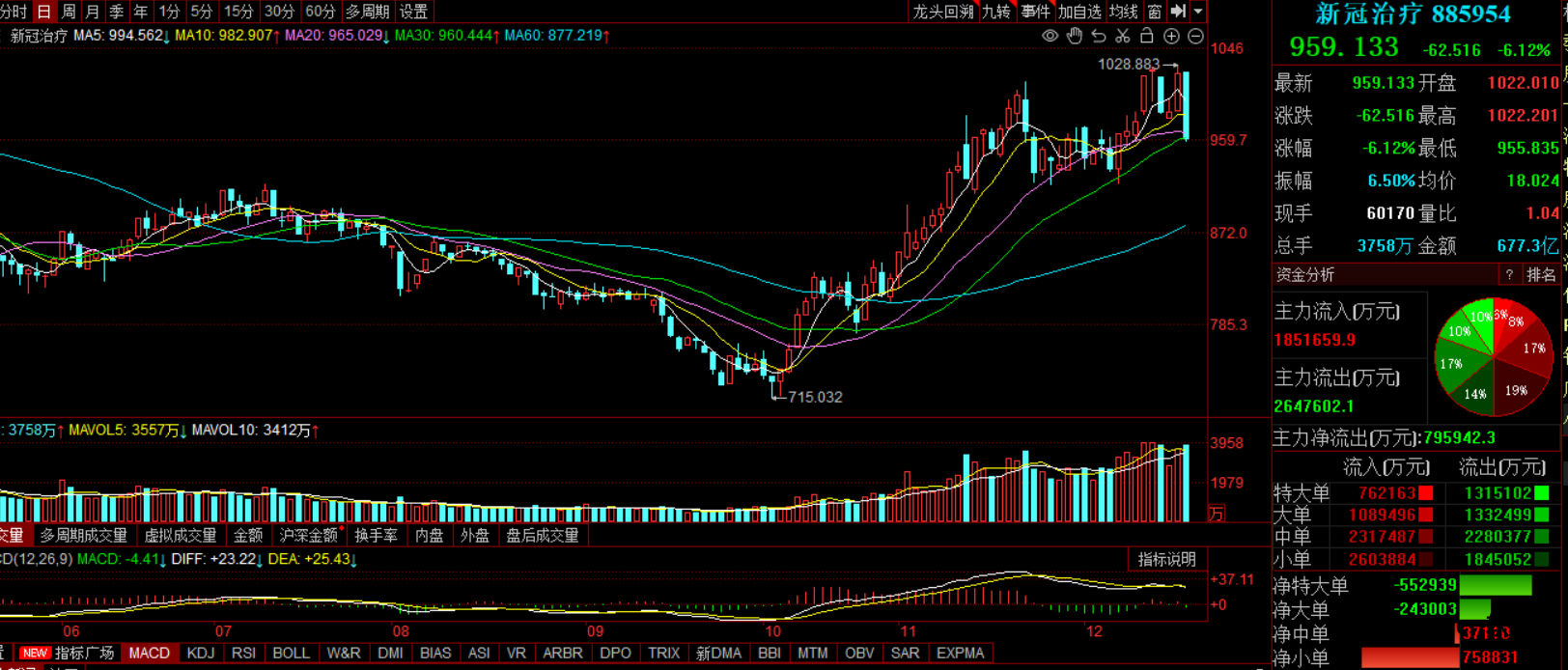Select the 内盘 tab
1568x670 pixels.
429,535
